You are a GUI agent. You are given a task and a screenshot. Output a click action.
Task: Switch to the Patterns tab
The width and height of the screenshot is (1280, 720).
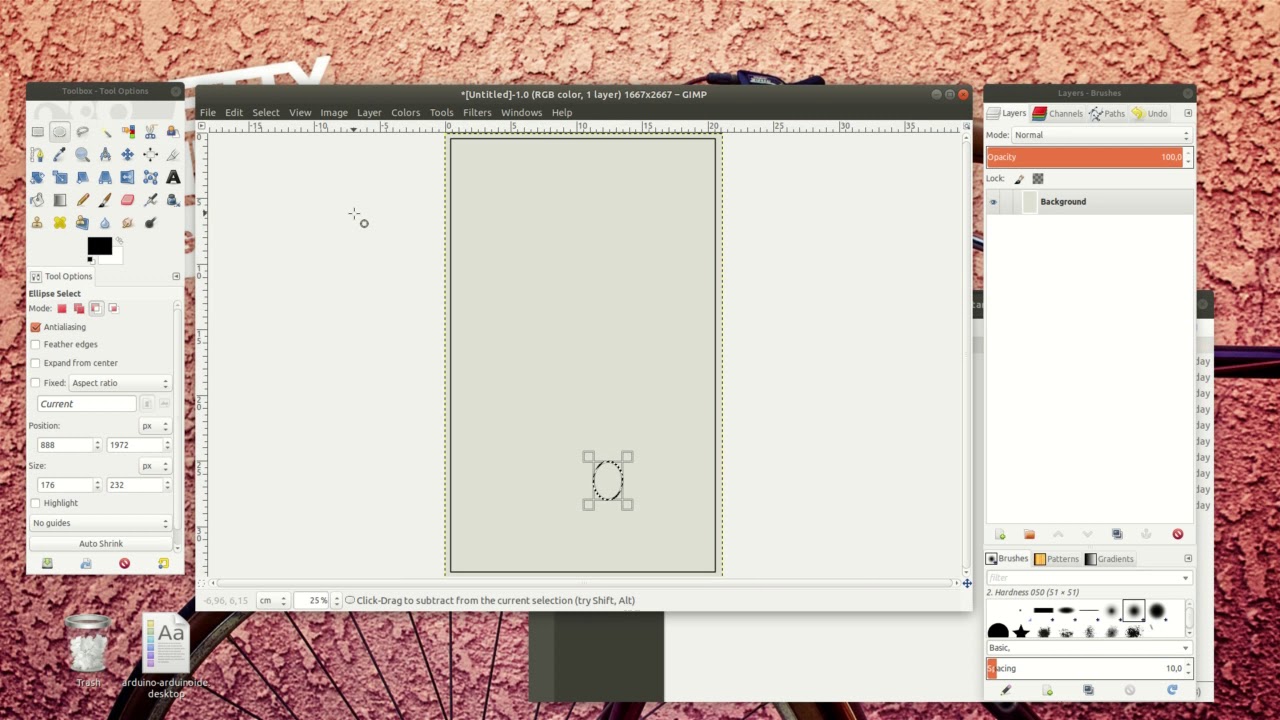click(x=1056, y=559)
